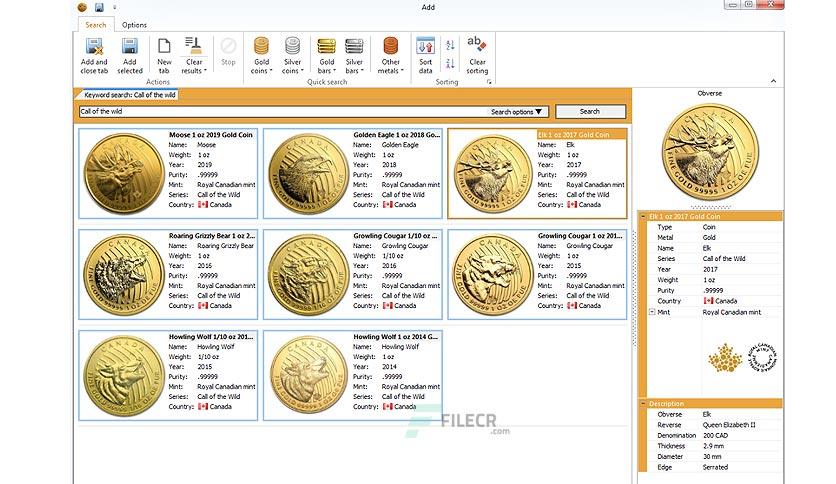Select the Elk 1 oz 2017 Gold Coin card

[x=537, y=173]
